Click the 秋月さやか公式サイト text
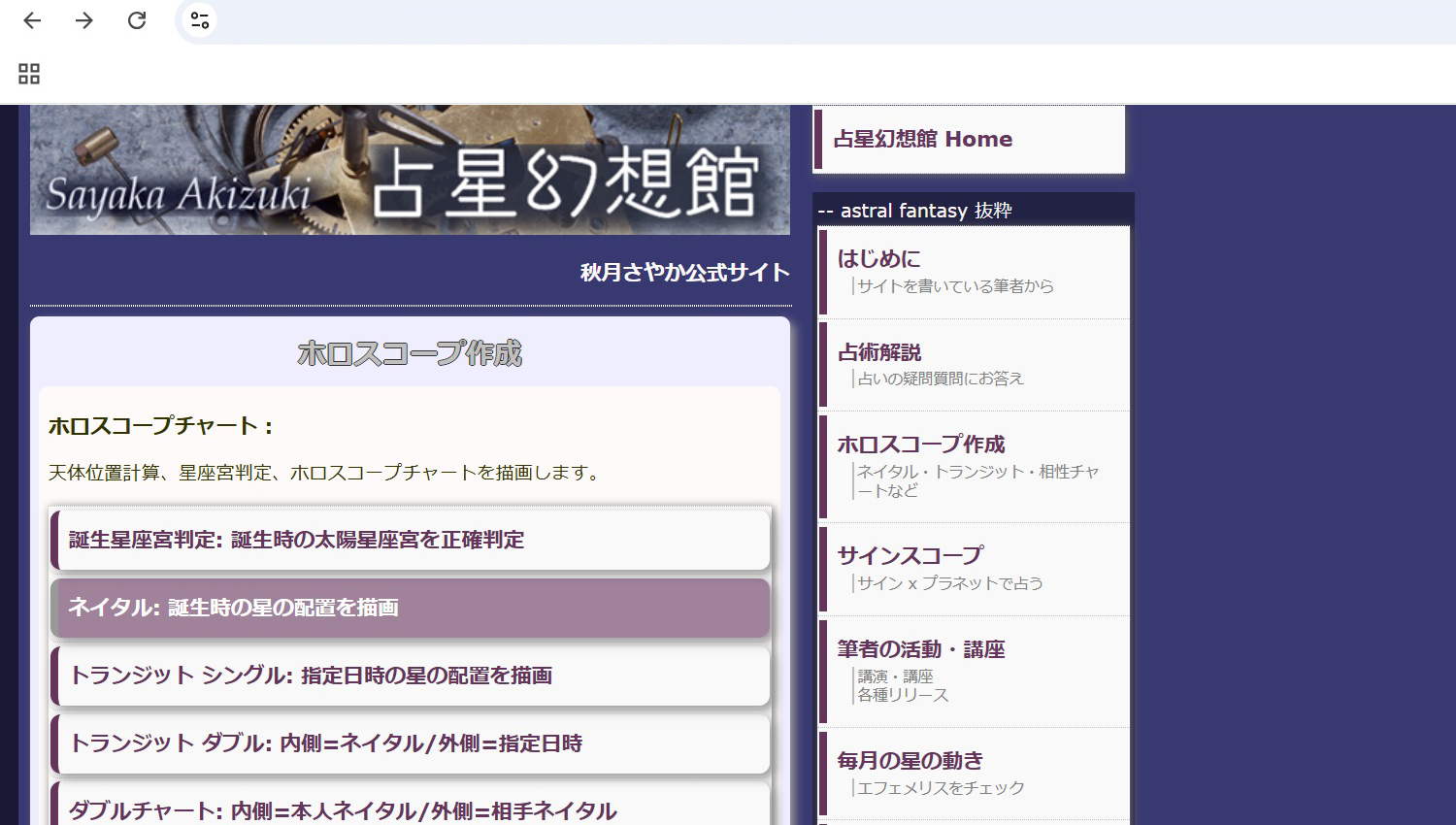The width and height of the screenshot is (1456, 825). pos(685,273)
